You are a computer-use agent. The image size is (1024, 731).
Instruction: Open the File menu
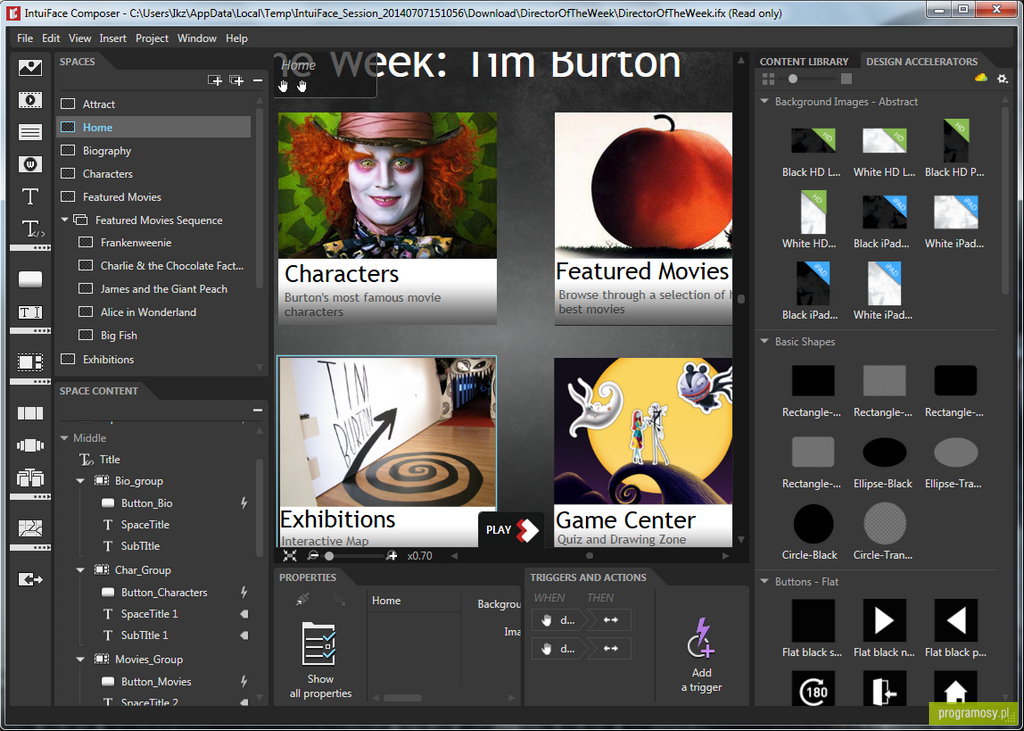coord(25,39)
